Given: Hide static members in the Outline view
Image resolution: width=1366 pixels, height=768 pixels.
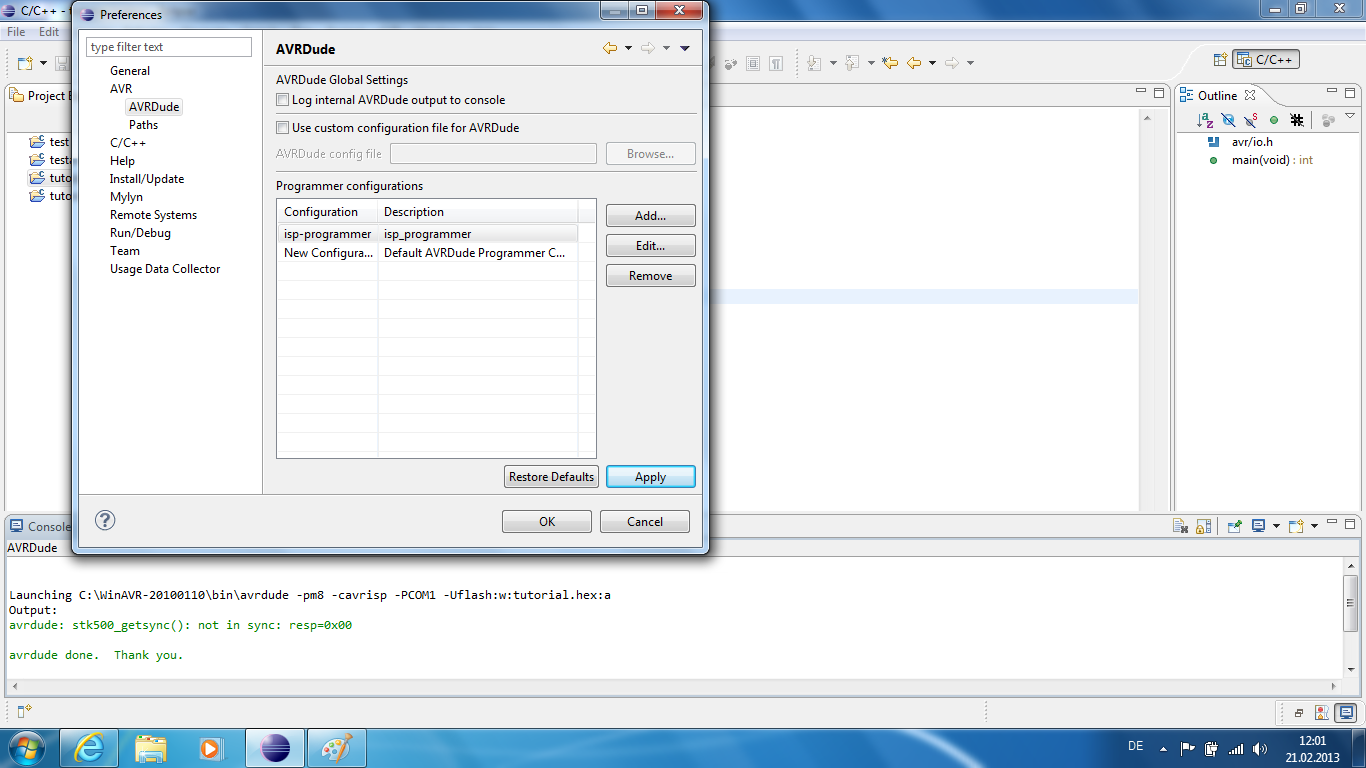Looking at the screenshot, I should (x=1253, y=120).
